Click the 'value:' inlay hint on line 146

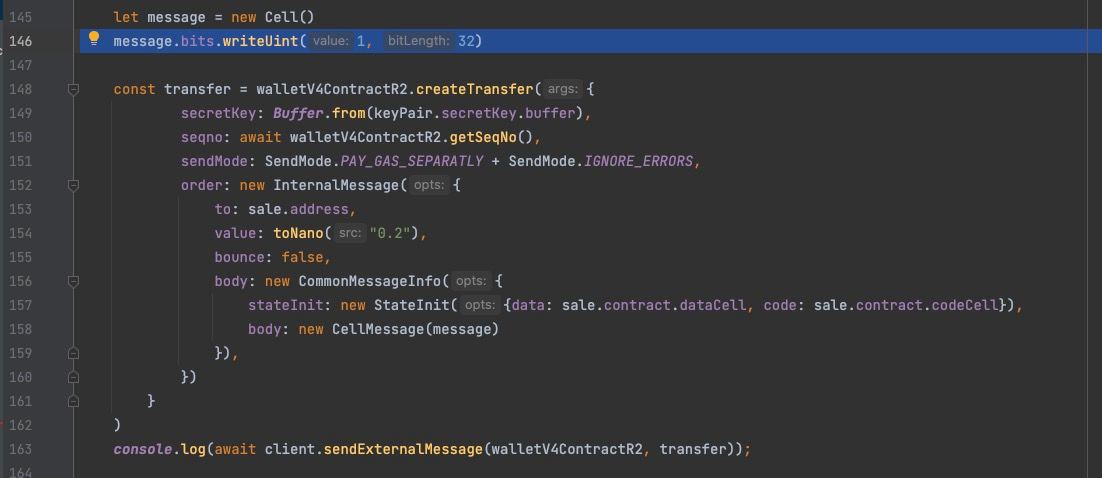[330, 41]
